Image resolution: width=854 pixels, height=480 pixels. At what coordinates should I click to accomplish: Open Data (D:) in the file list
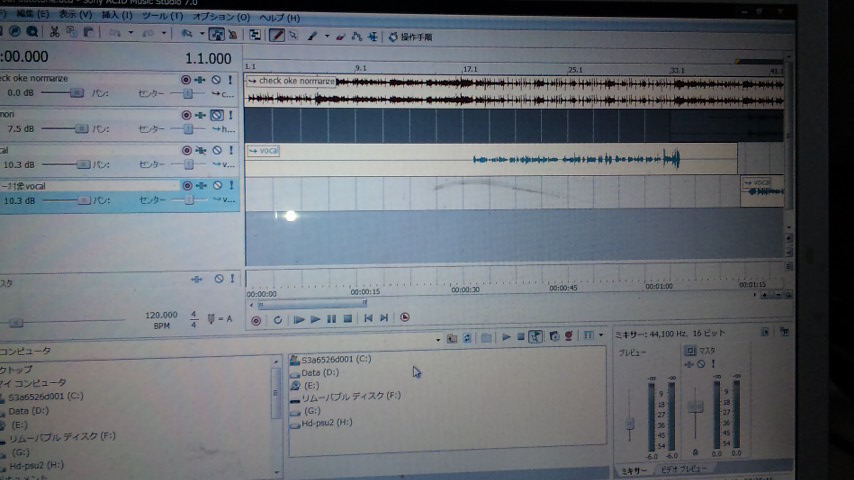click(x=320, y=371)
